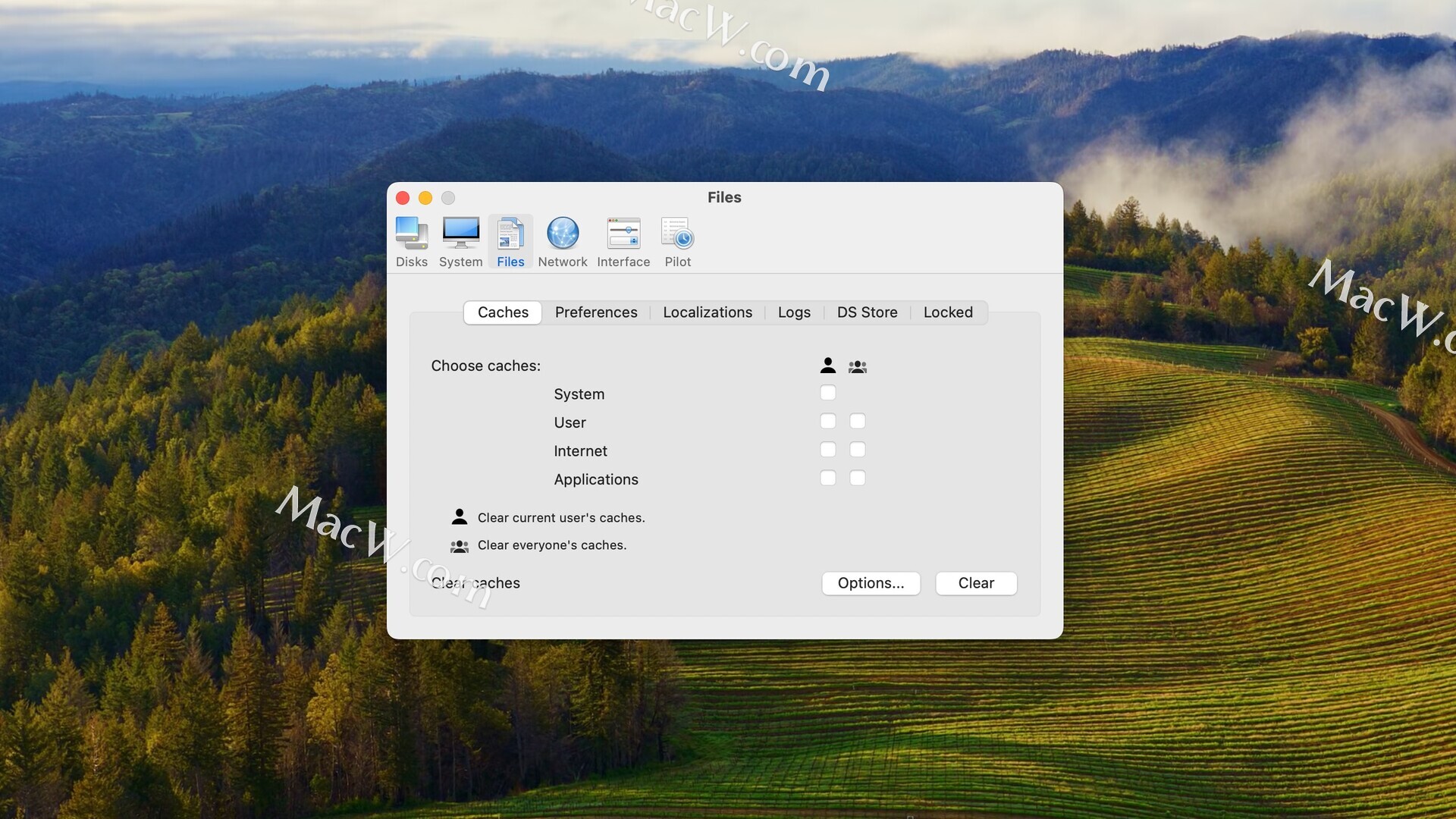Enable Applications caches for current user
1456x819 pixels.
point(827,478)
